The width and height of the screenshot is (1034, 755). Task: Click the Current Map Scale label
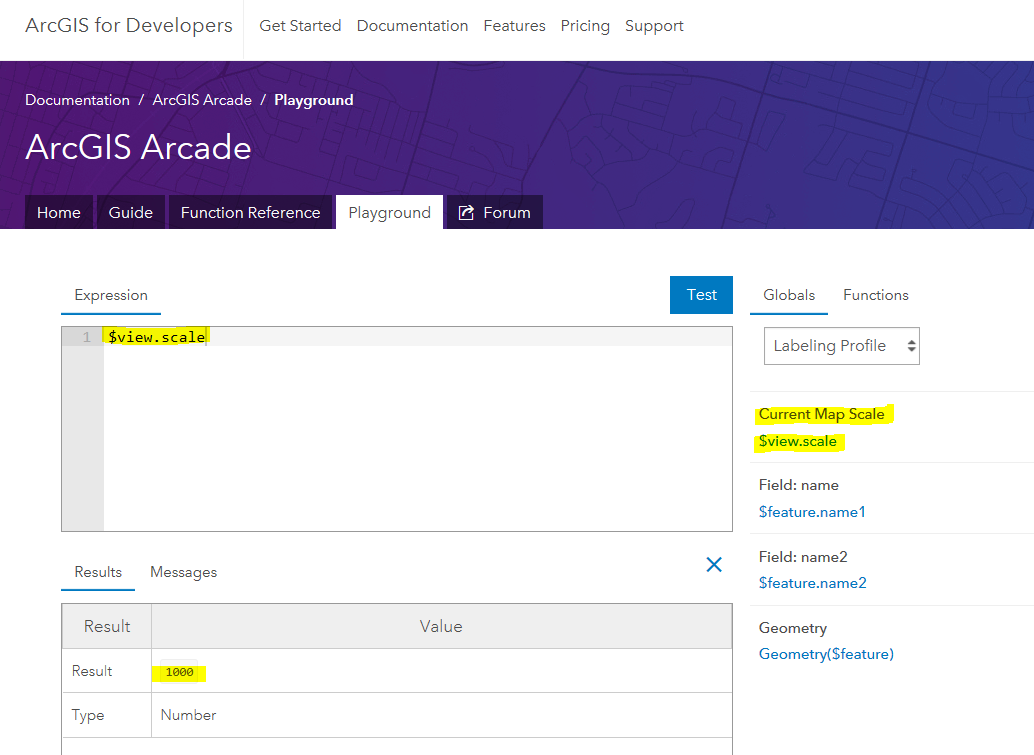point(822,414)
